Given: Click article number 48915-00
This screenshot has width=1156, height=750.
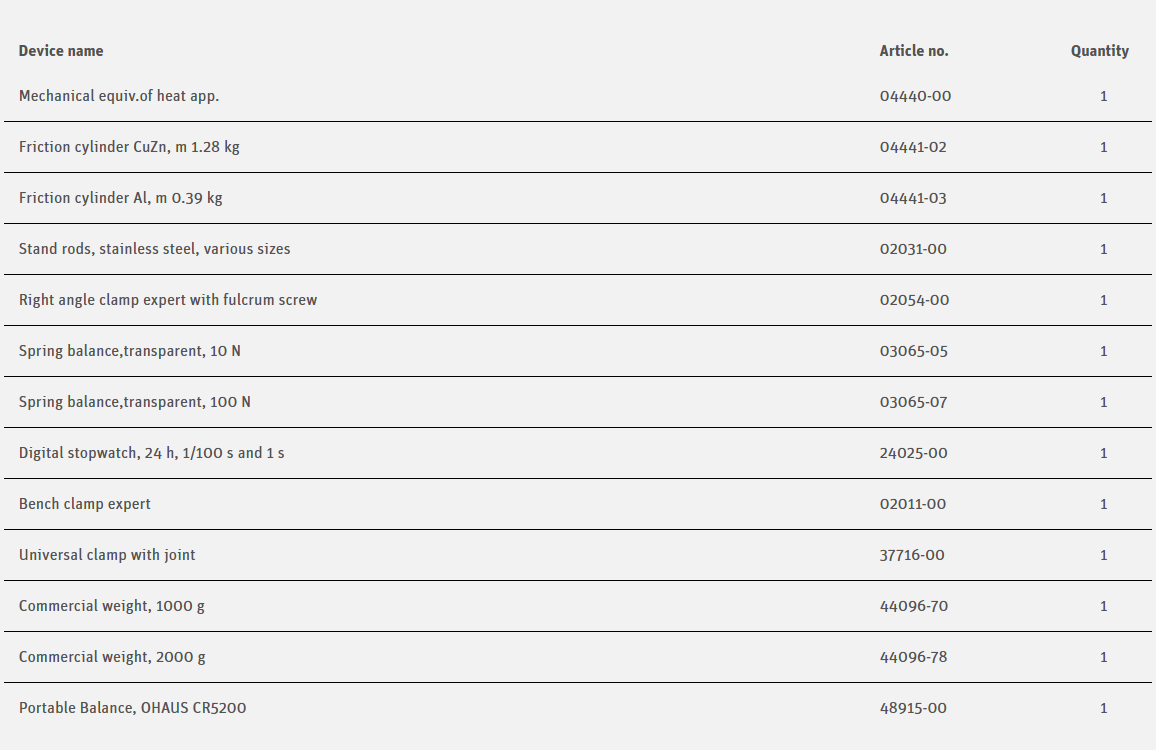Looking at the screenshot, I should (913, 709).
